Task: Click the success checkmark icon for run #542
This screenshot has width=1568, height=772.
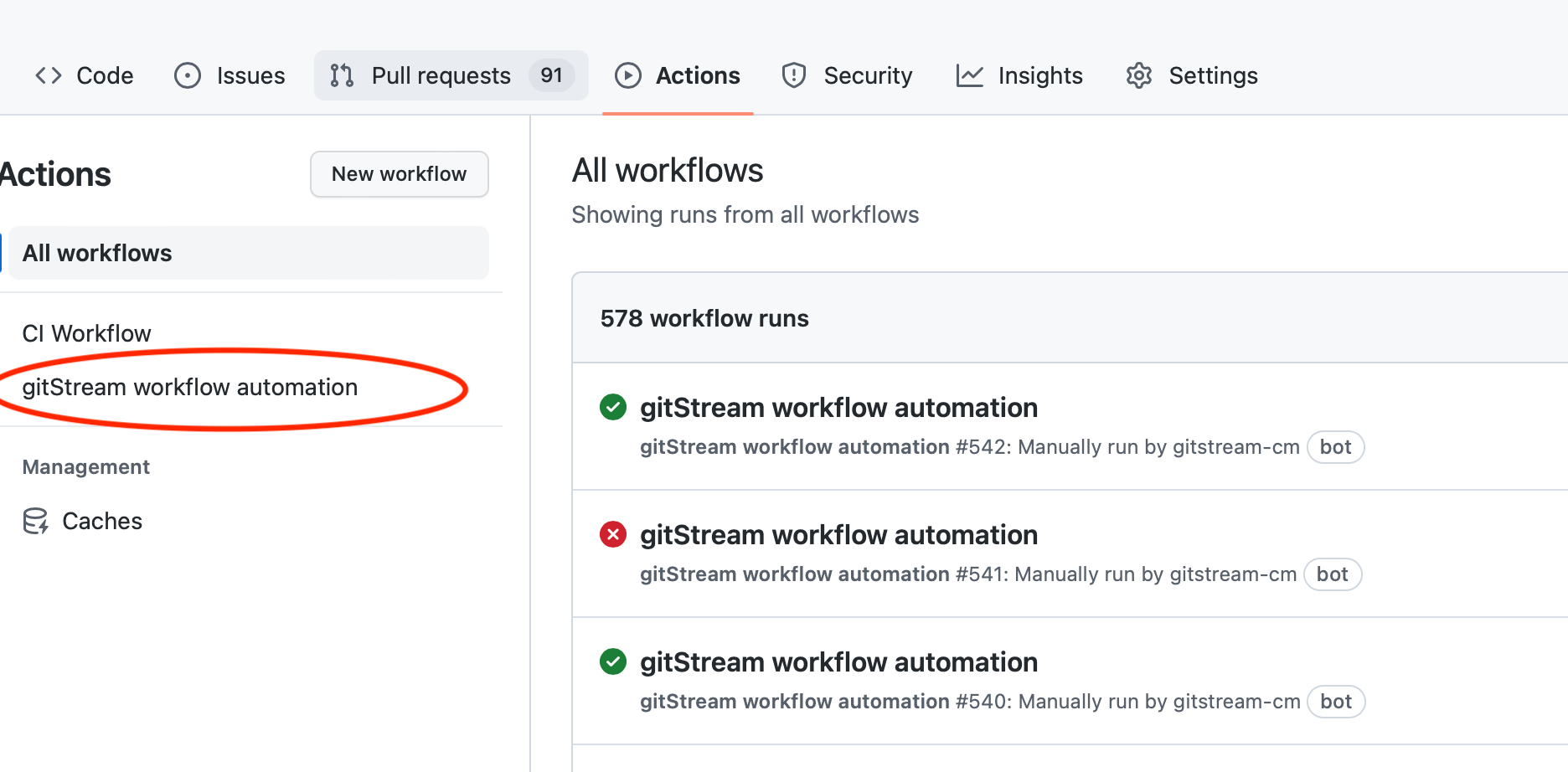Action: click(x=613, y=408)
